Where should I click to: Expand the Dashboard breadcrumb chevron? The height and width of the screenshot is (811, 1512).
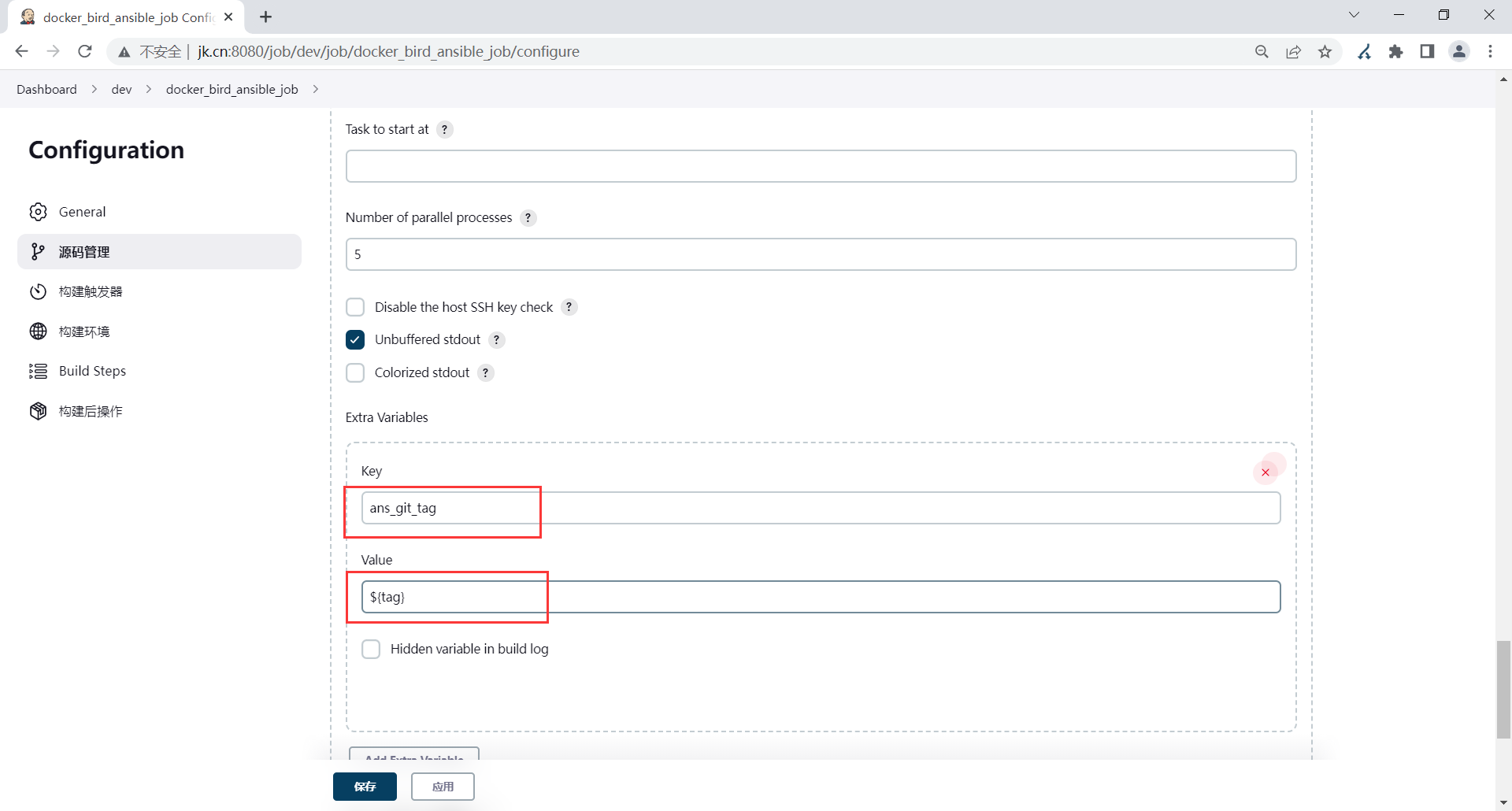pos(94,90)
